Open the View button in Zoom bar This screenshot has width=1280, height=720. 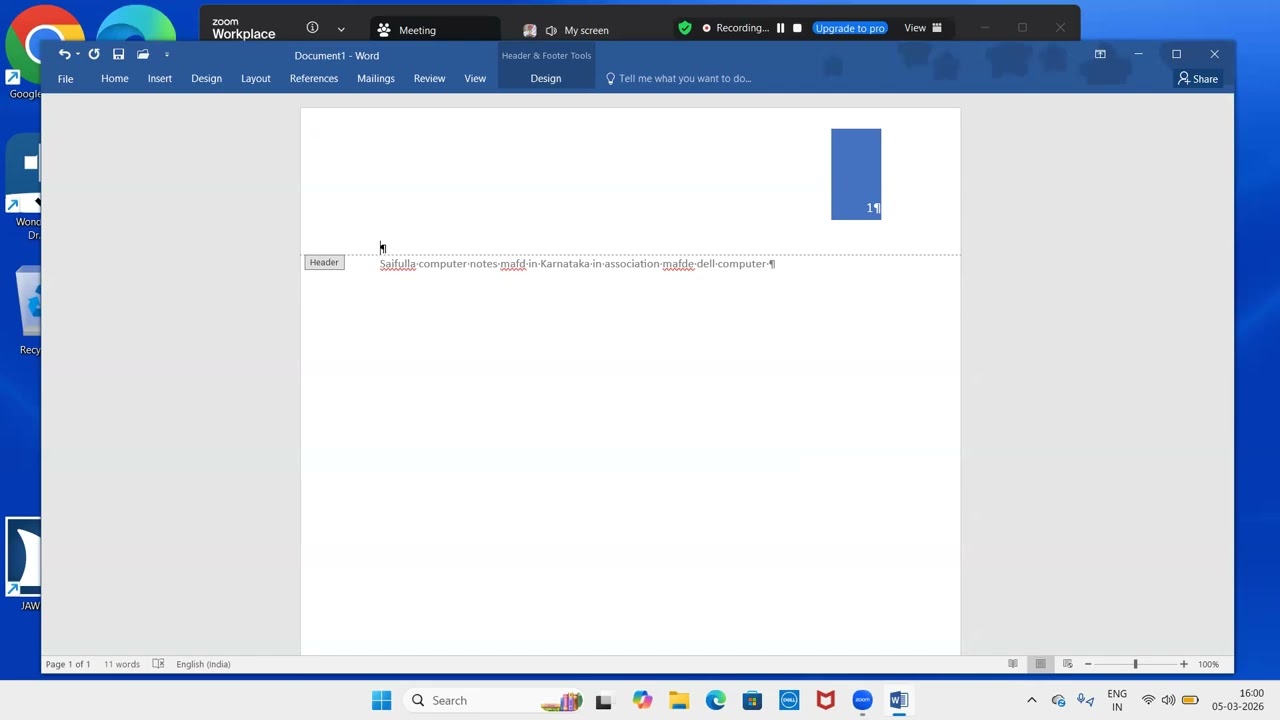[x=923, y=28]
